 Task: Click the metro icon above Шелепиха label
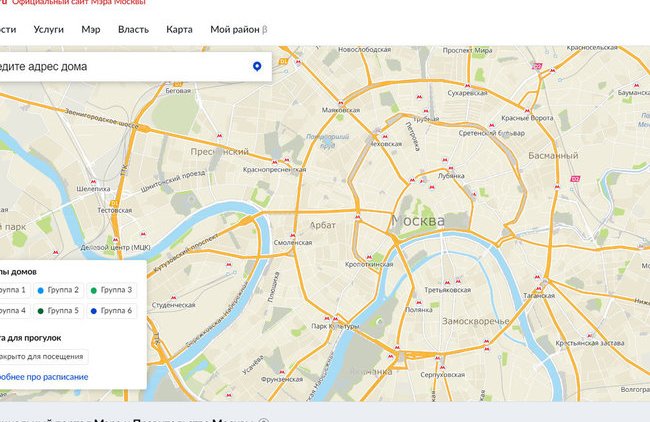(x=93, y=182)
